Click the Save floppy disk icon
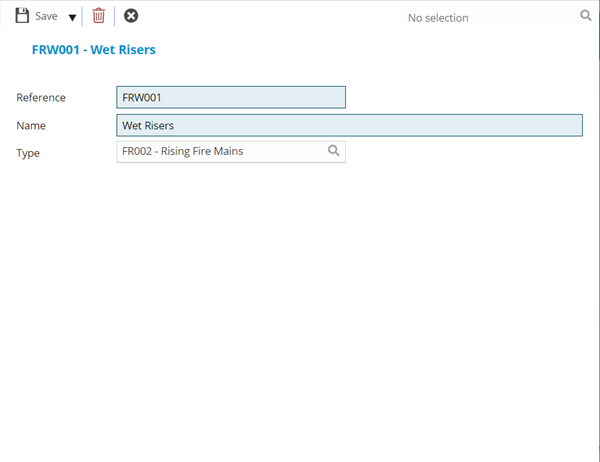 click(22, 16)
